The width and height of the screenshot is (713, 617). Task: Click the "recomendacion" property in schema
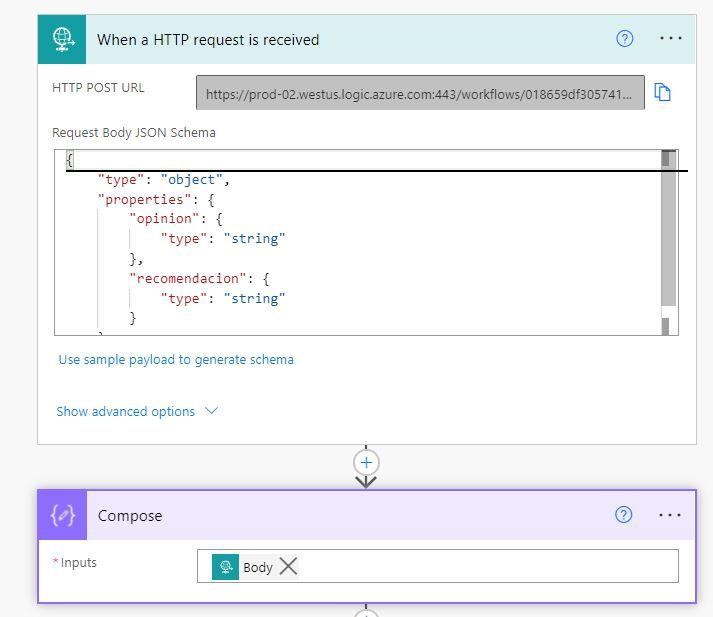188,278
